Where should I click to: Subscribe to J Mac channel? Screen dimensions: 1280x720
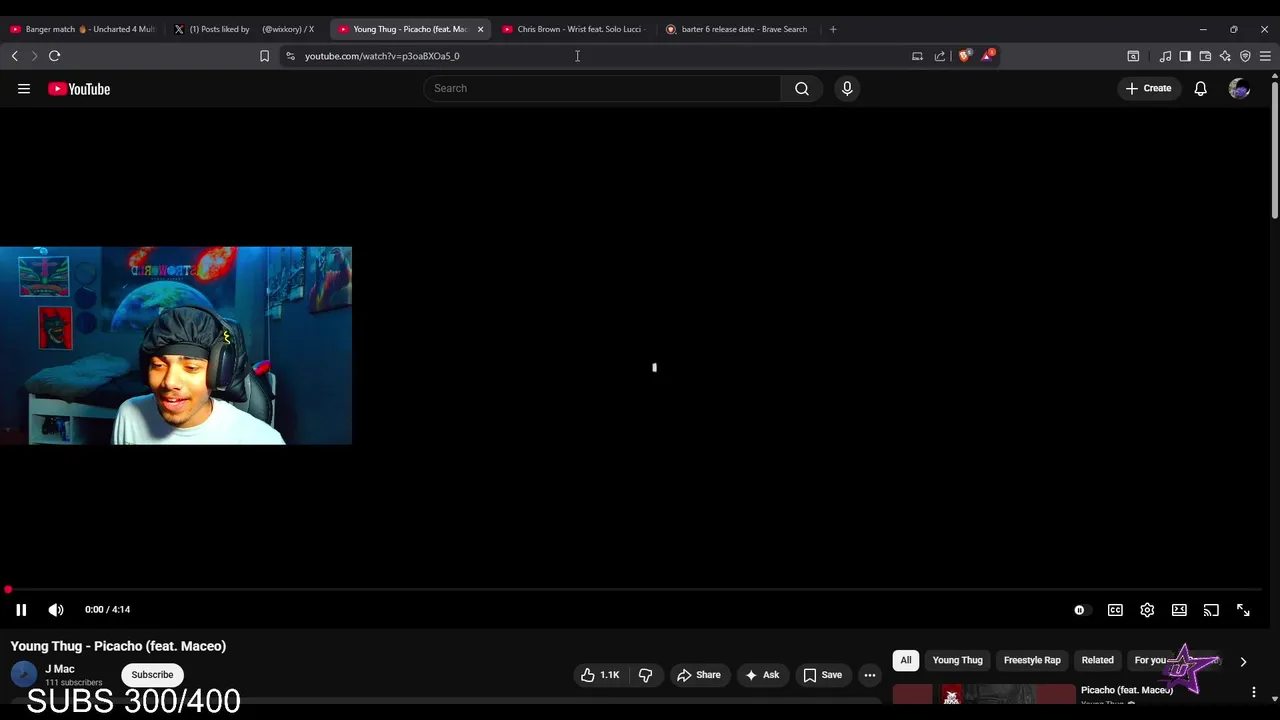[152, 675]
